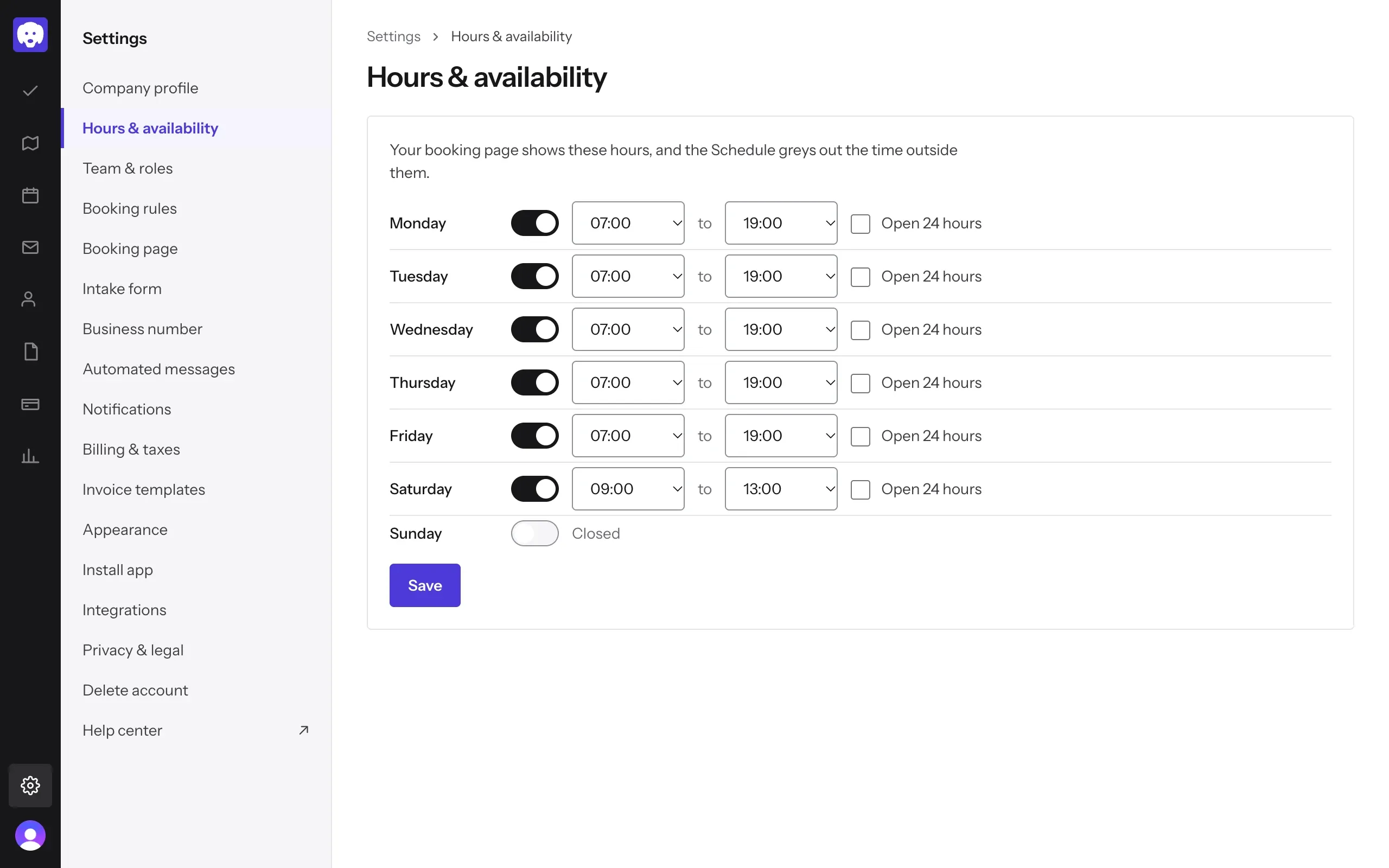Turn off the Monday open toggle

click(534, 223)
